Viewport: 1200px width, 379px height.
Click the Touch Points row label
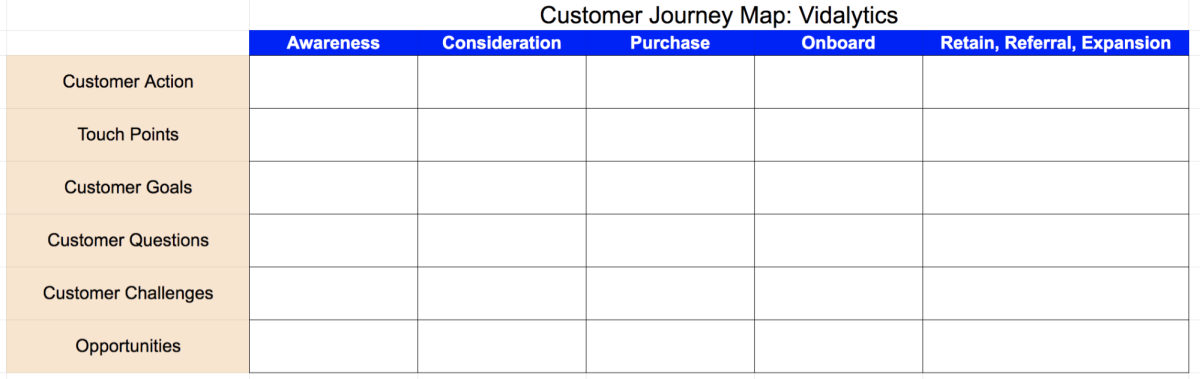click(x=128, y=135)
